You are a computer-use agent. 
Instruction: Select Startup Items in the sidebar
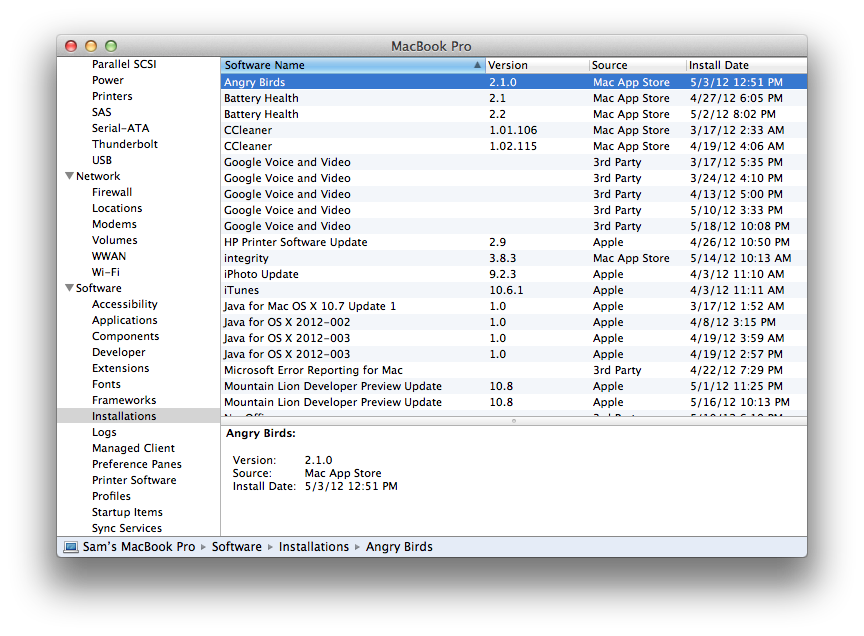(127, 511)
